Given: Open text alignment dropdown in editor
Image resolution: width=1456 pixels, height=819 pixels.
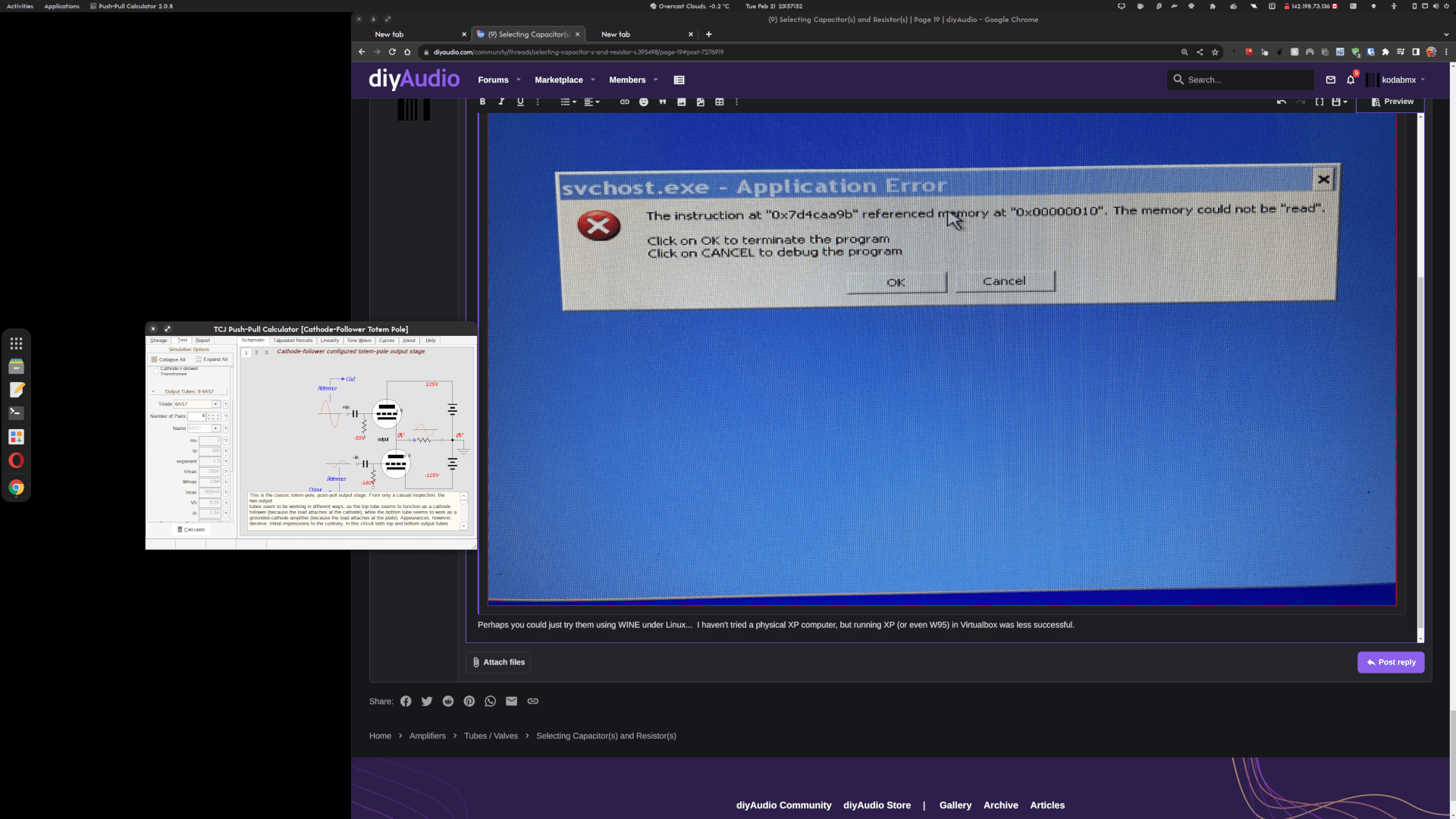Looking at the screenshot, I should point(591,102).
